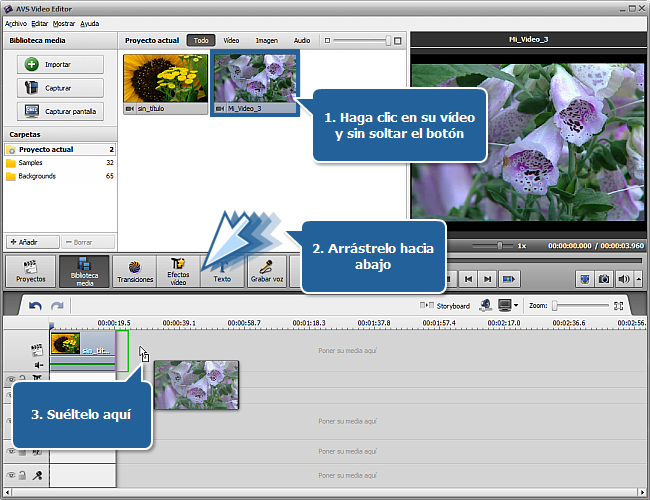
Task: Open the Transiciones panel
Action: [x=133, y=270]
